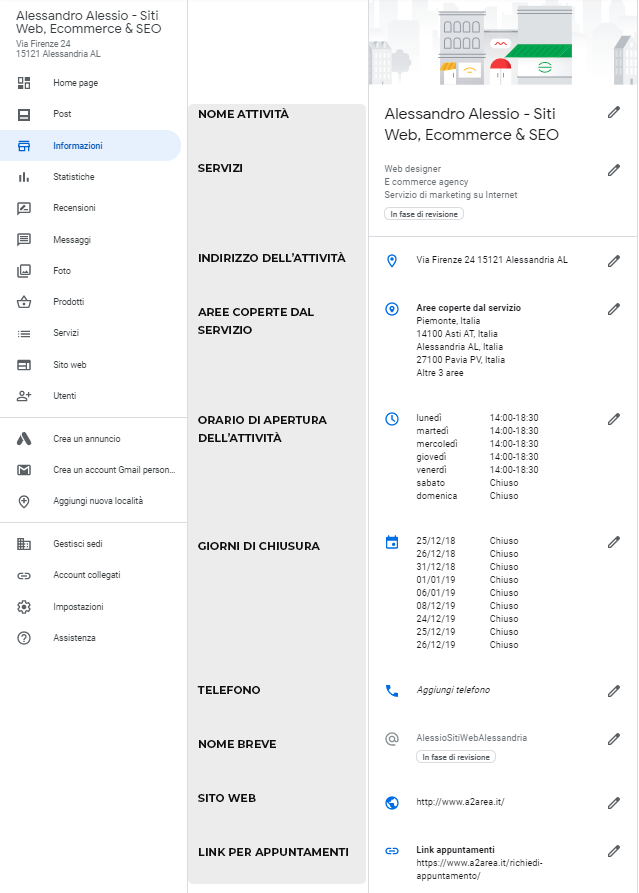639x893 pixels.
Task: Click the Statistiche bar chart icon
Action: pos(24,177)
